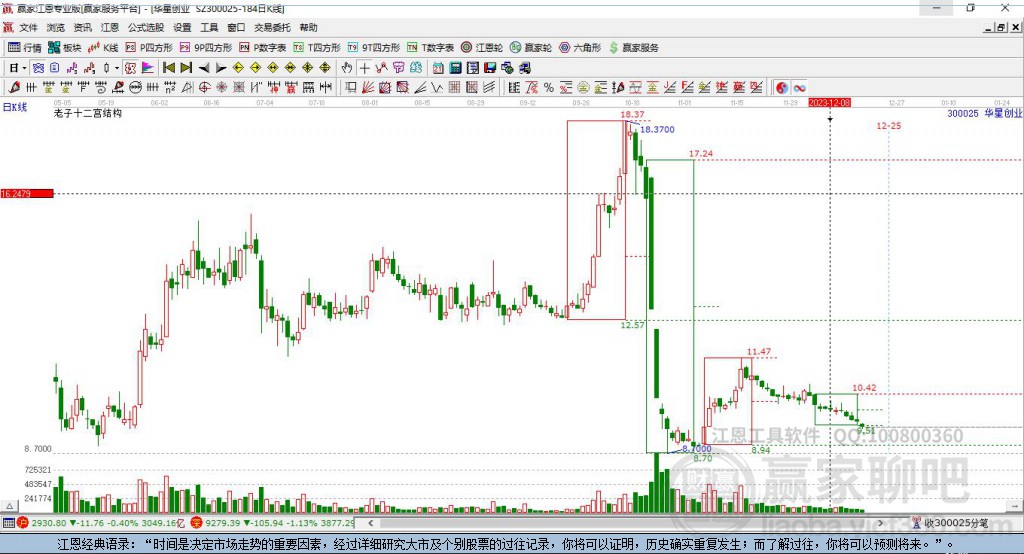This screenshot has height=554, width=1024.
Task: Restore the inner chart window
Action: click(1000, 27)
